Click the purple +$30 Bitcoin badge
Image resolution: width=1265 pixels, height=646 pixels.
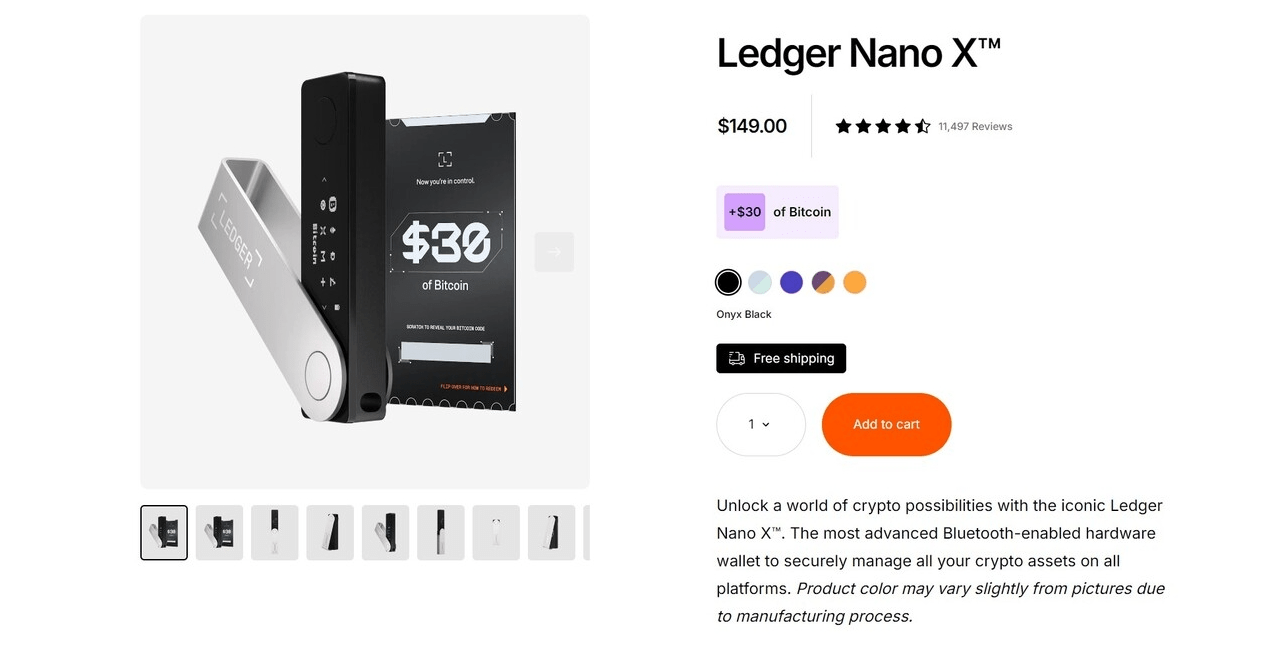tap(744, 211)
